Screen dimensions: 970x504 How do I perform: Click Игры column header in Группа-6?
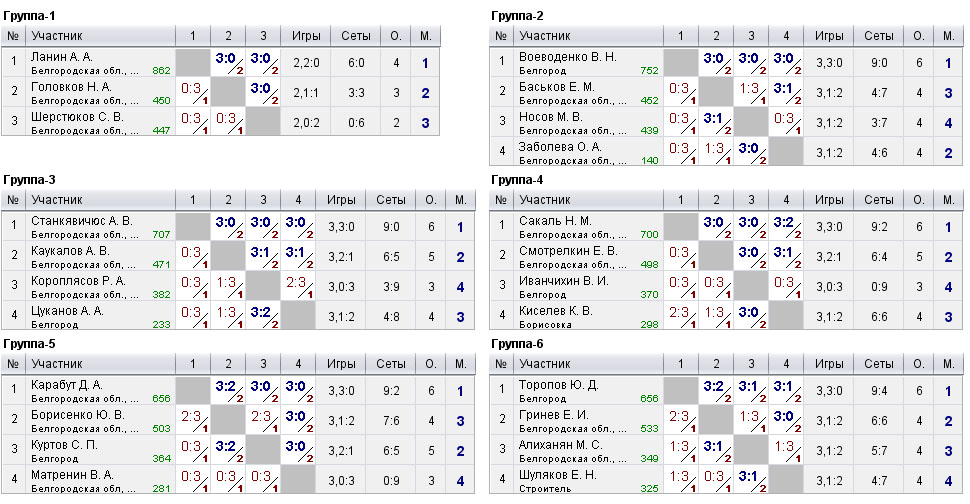pyautogui.click(x=829, y=364)
